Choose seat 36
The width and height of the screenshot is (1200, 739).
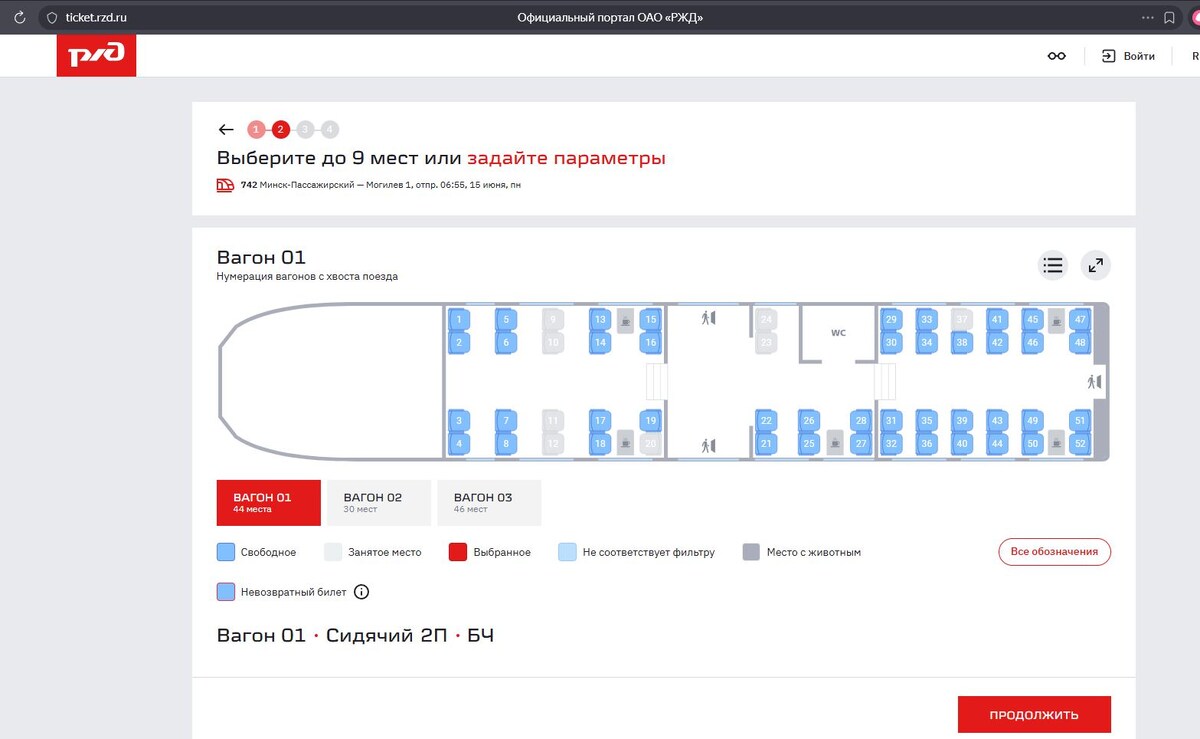point(927,443)
